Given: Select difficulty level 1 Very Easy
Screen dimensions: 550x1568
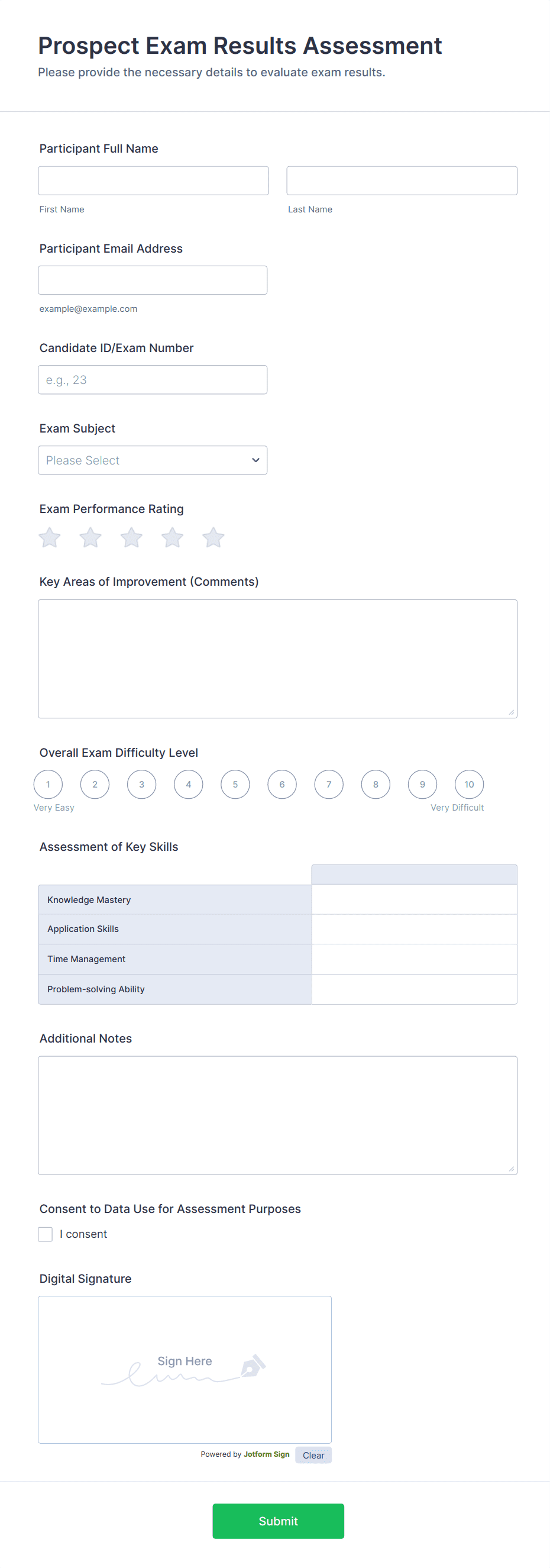Looking at the screenshot, I should coord(48,784).
